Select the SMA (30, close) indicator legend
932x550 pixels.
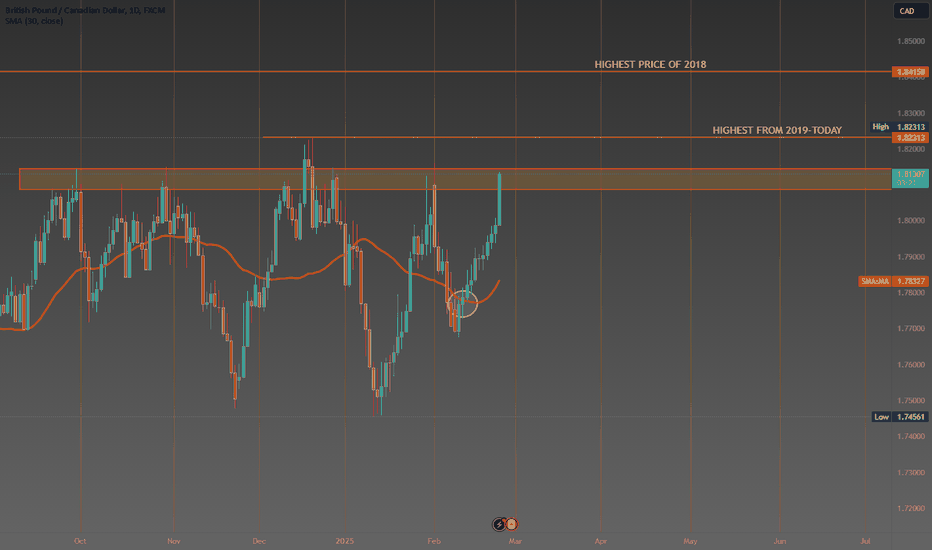pos(34,21)
